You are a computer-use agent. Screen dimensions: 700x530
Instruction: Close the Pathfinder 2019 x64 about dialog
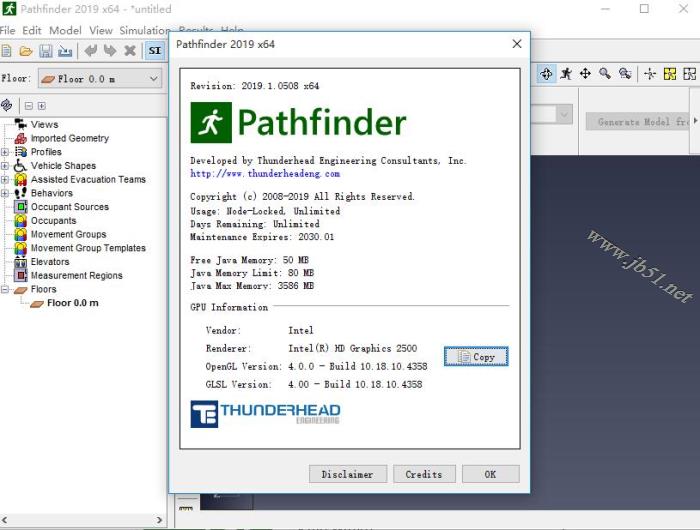pyautogui.click(x=517, y=44)
